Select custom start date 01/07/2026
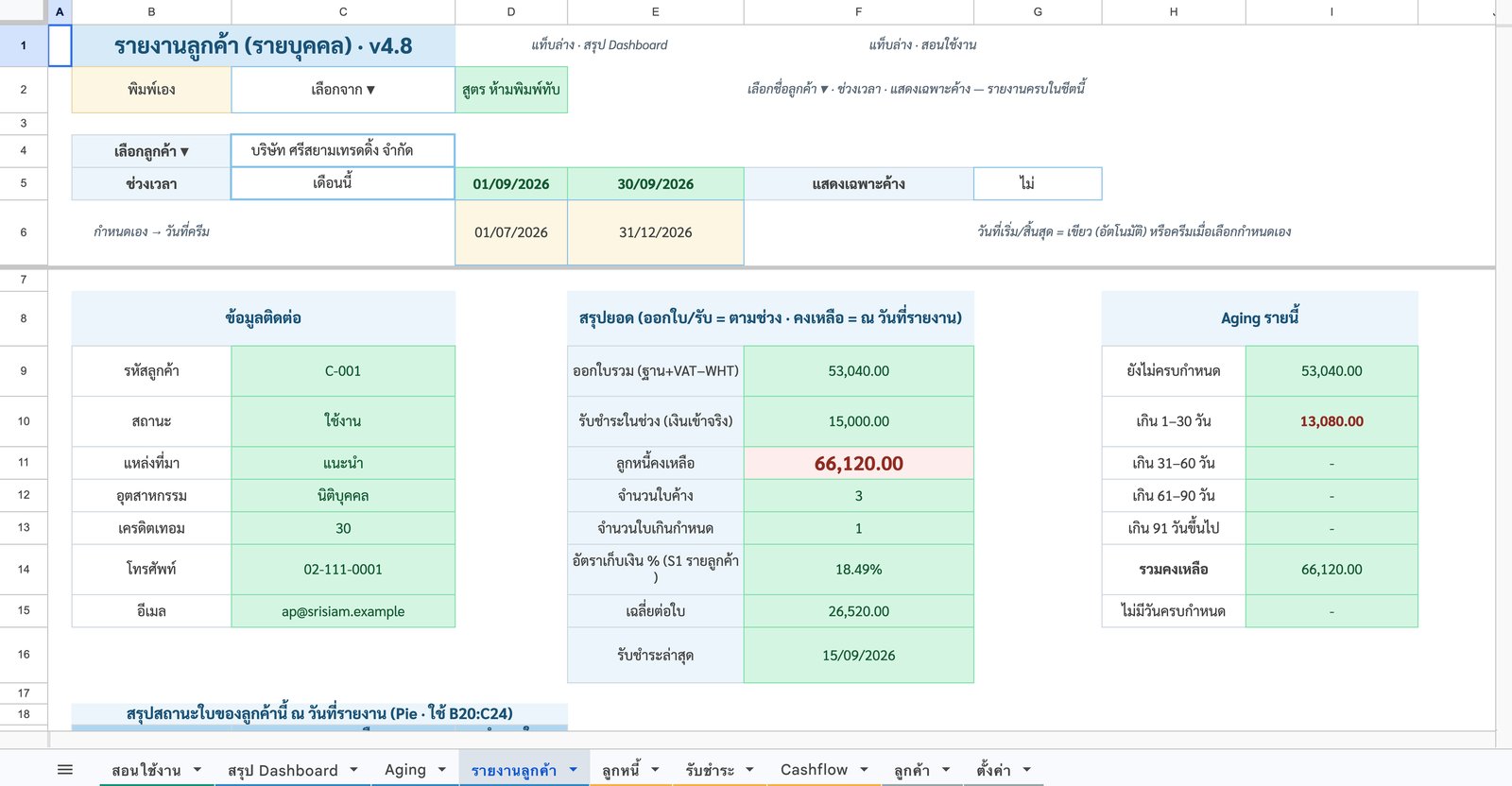Viewport: 1512px width, 786px height. tap(511, 232)
